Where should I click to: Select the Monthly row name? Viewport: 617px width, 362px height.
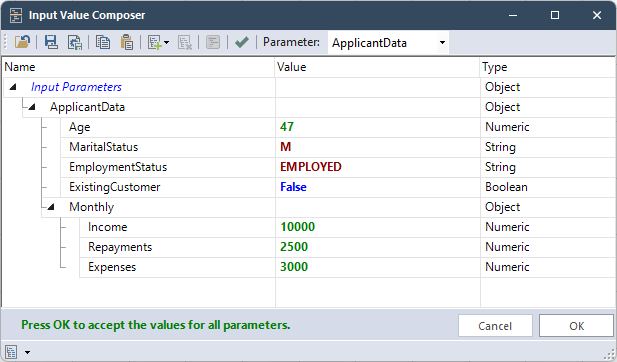click(91, 207)
